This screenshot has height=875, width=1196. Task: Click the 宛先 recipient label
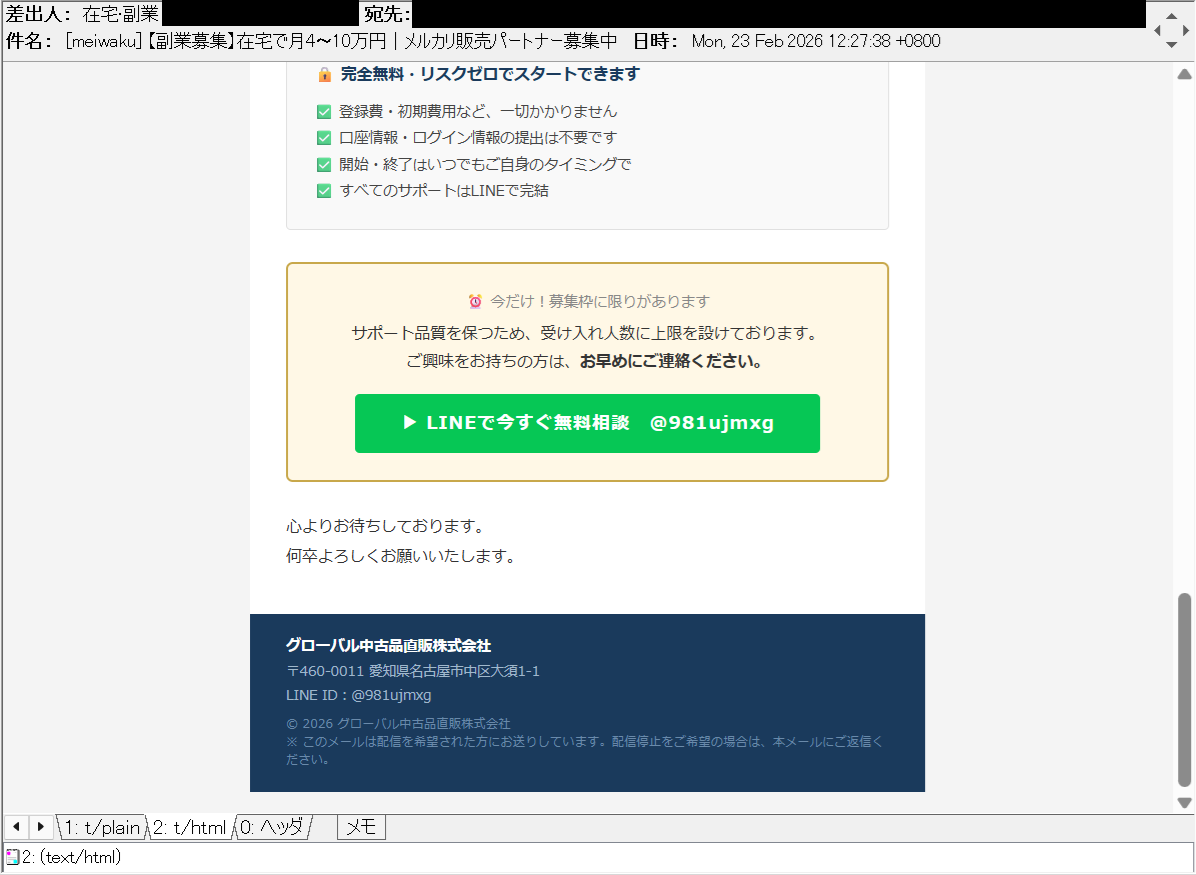pos(387,14)
